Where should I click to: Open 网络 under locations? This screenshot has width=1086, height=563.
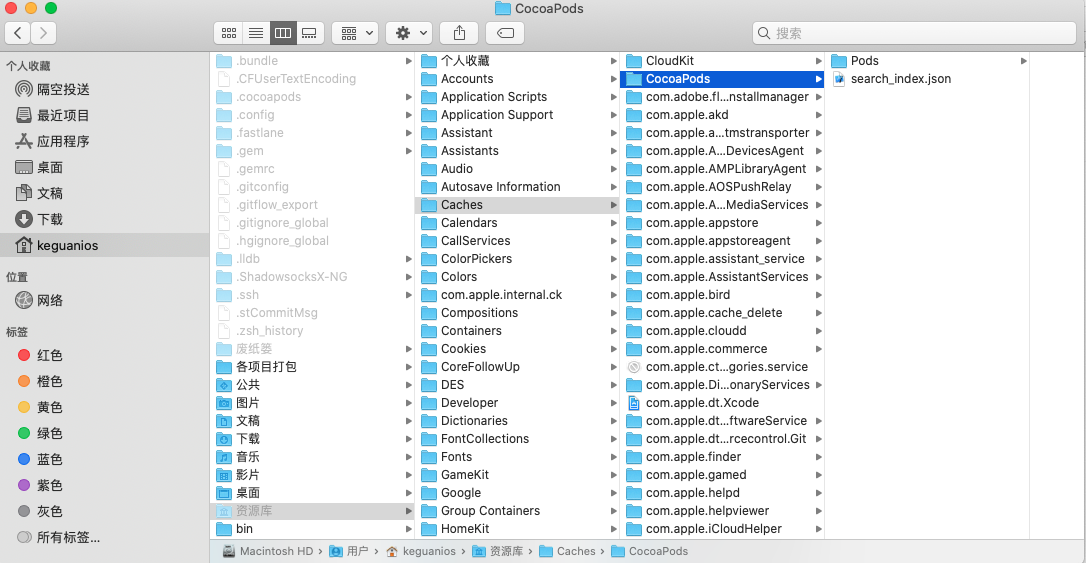(x=105, y=300)
